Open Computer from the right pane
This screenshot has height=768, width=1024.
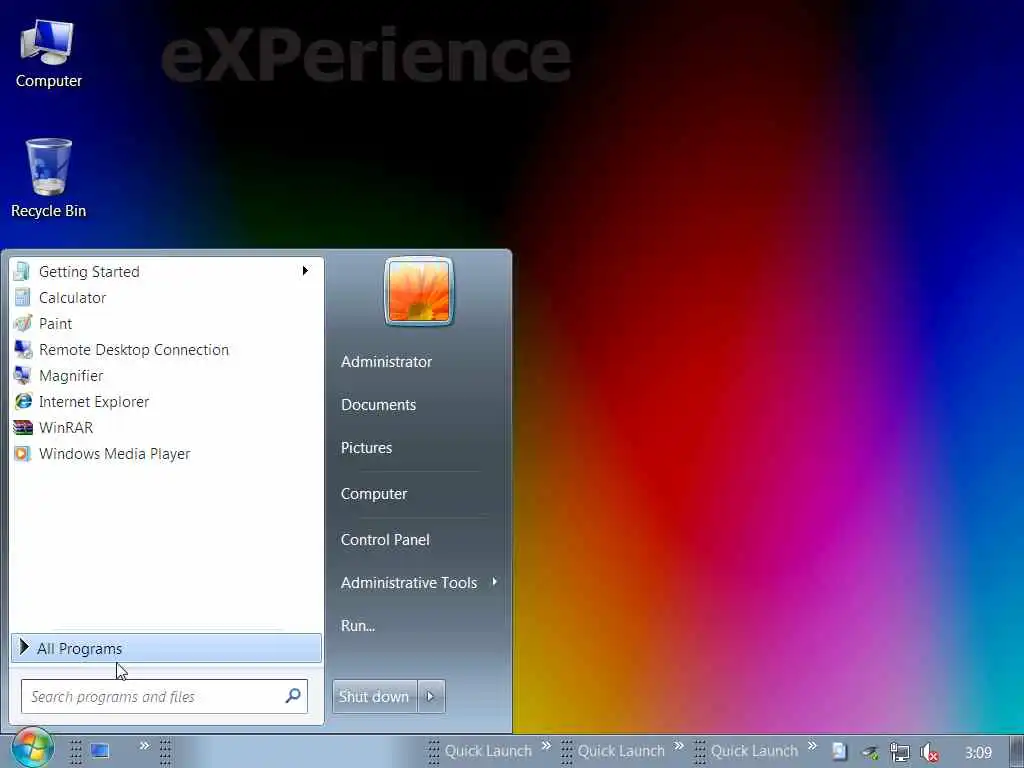[x=374, y=494]
